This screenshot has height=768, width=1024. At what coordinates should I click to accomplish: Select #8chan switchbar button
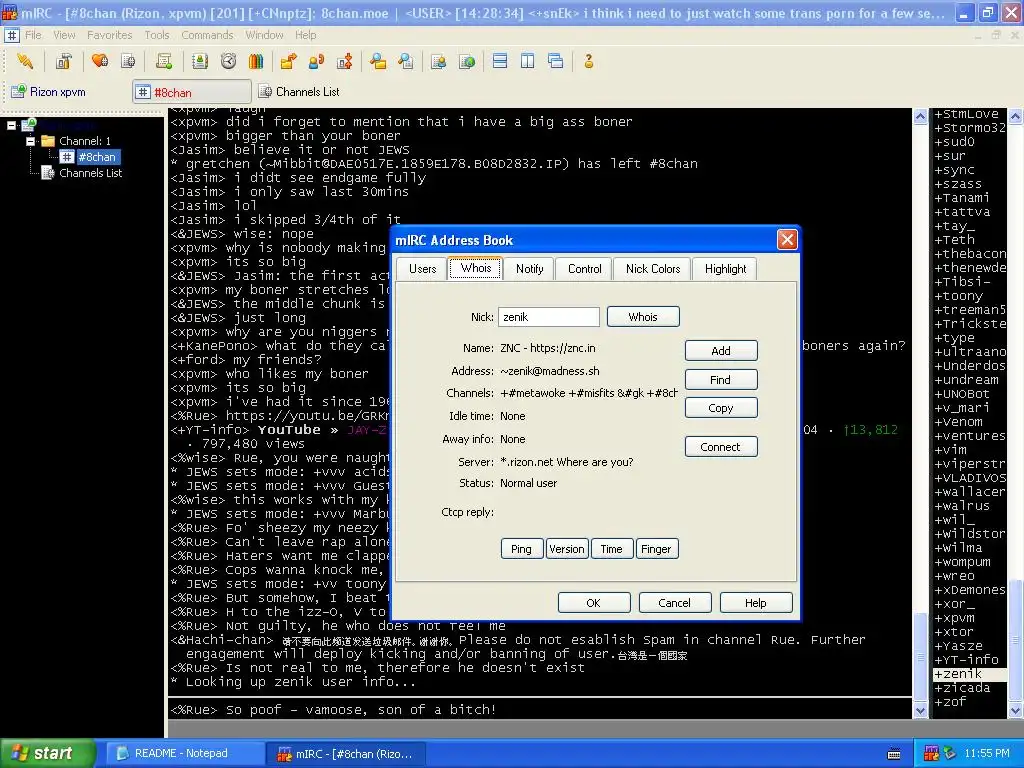[192, 92]
